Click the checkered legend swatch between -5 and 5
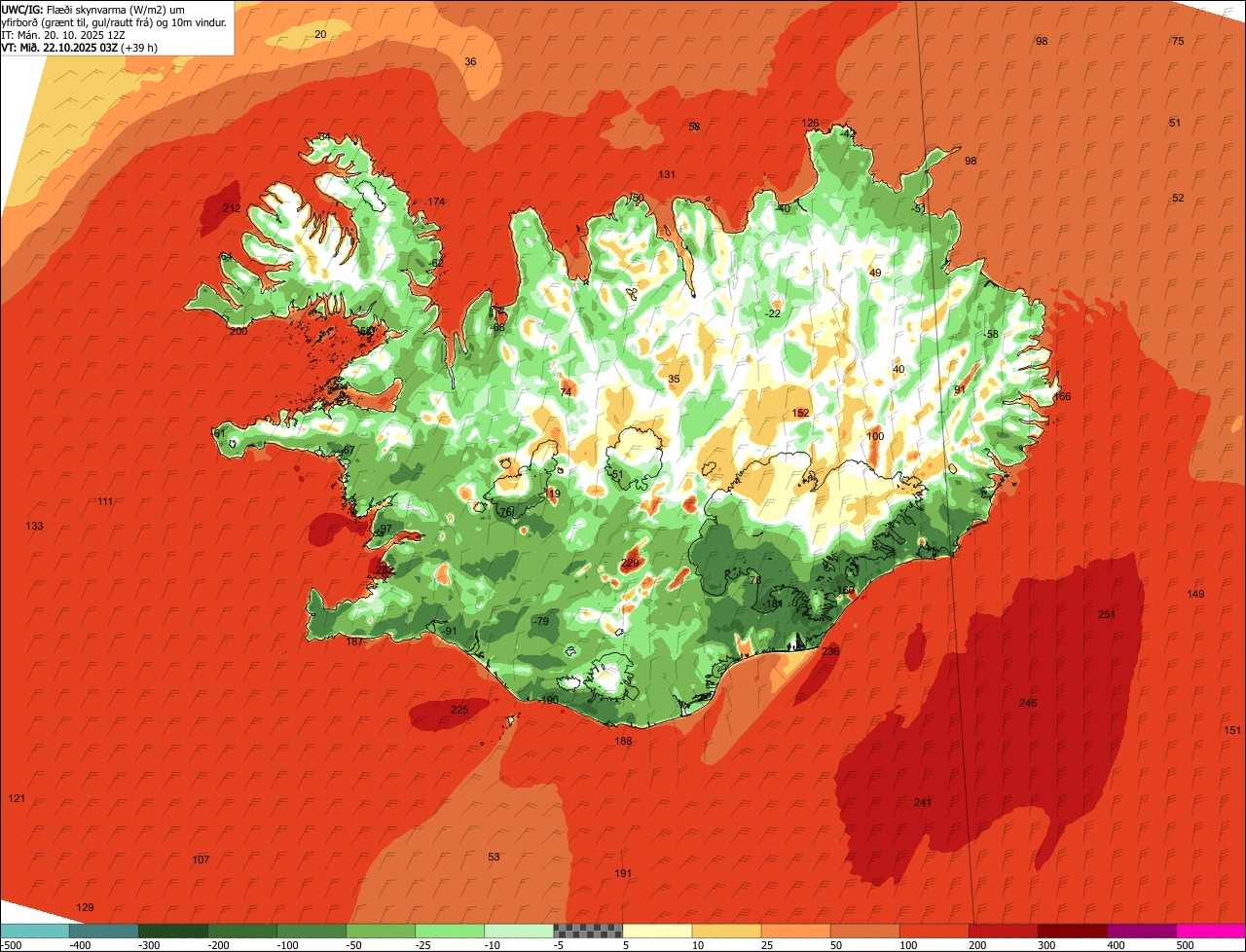Viewport: 1246px width, 952px height. 587,931
